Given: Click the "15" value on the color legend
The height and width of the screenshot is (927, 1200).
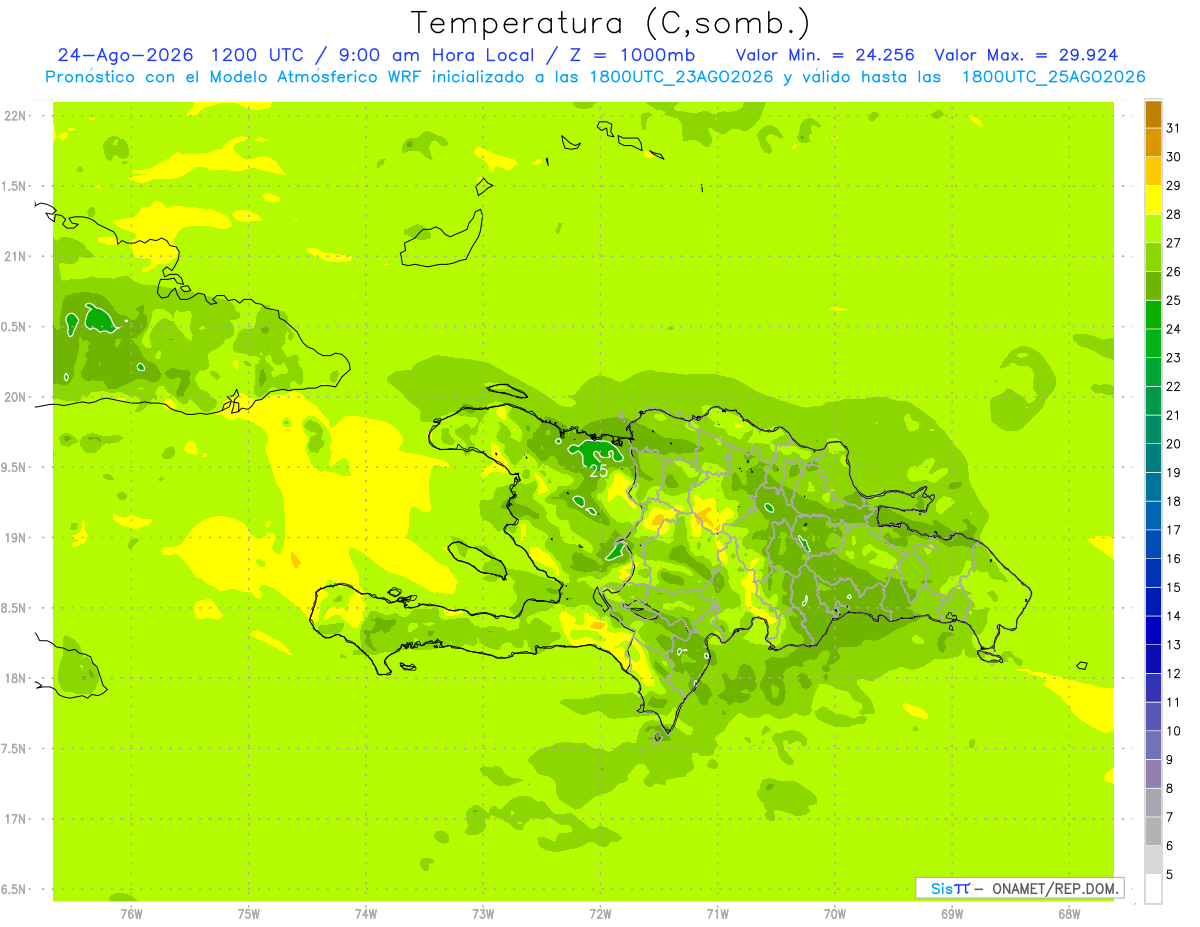Looking at the screenshot, I should tap(1174, 588).
